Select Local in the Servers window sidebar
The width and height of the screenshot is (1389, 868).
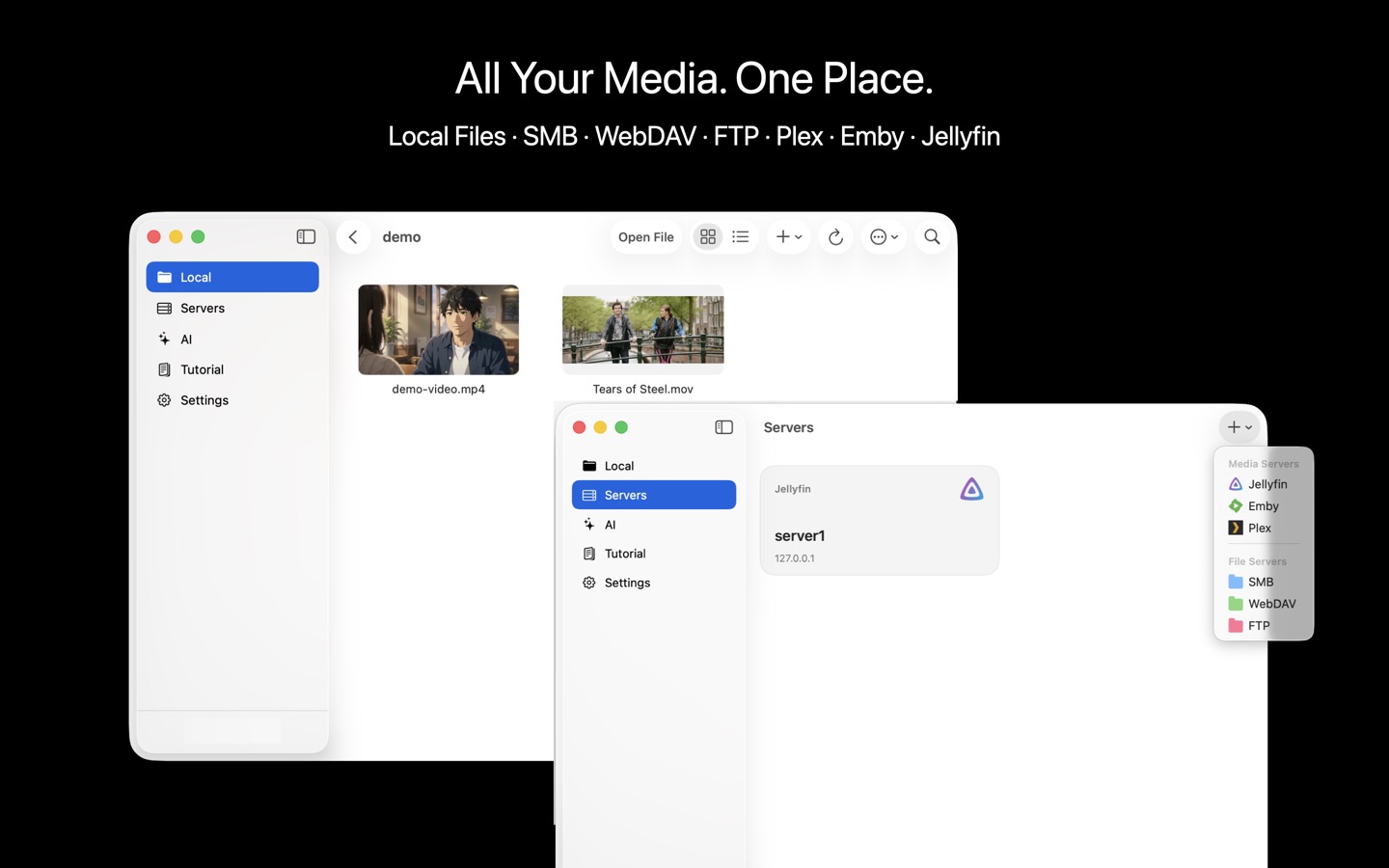(x=654, y=466)
